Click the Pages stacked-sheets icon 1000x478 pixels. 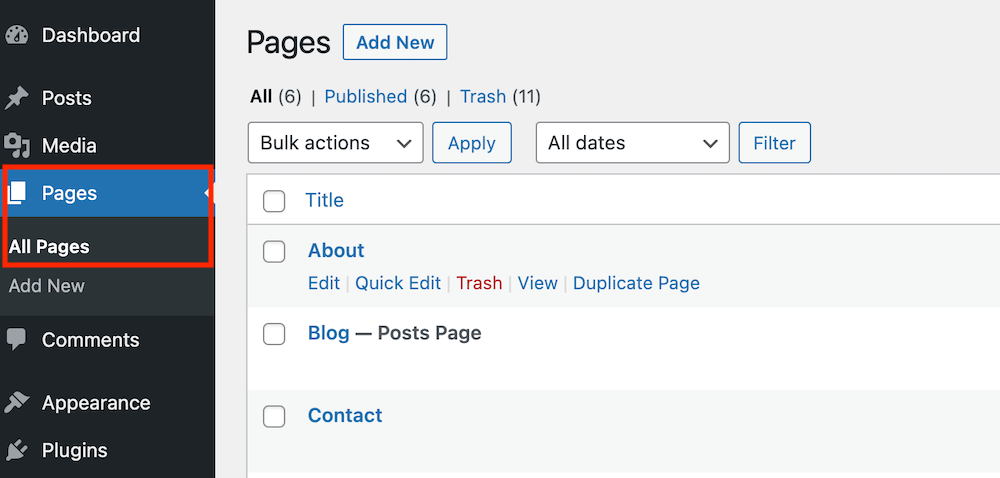(17, 193)
